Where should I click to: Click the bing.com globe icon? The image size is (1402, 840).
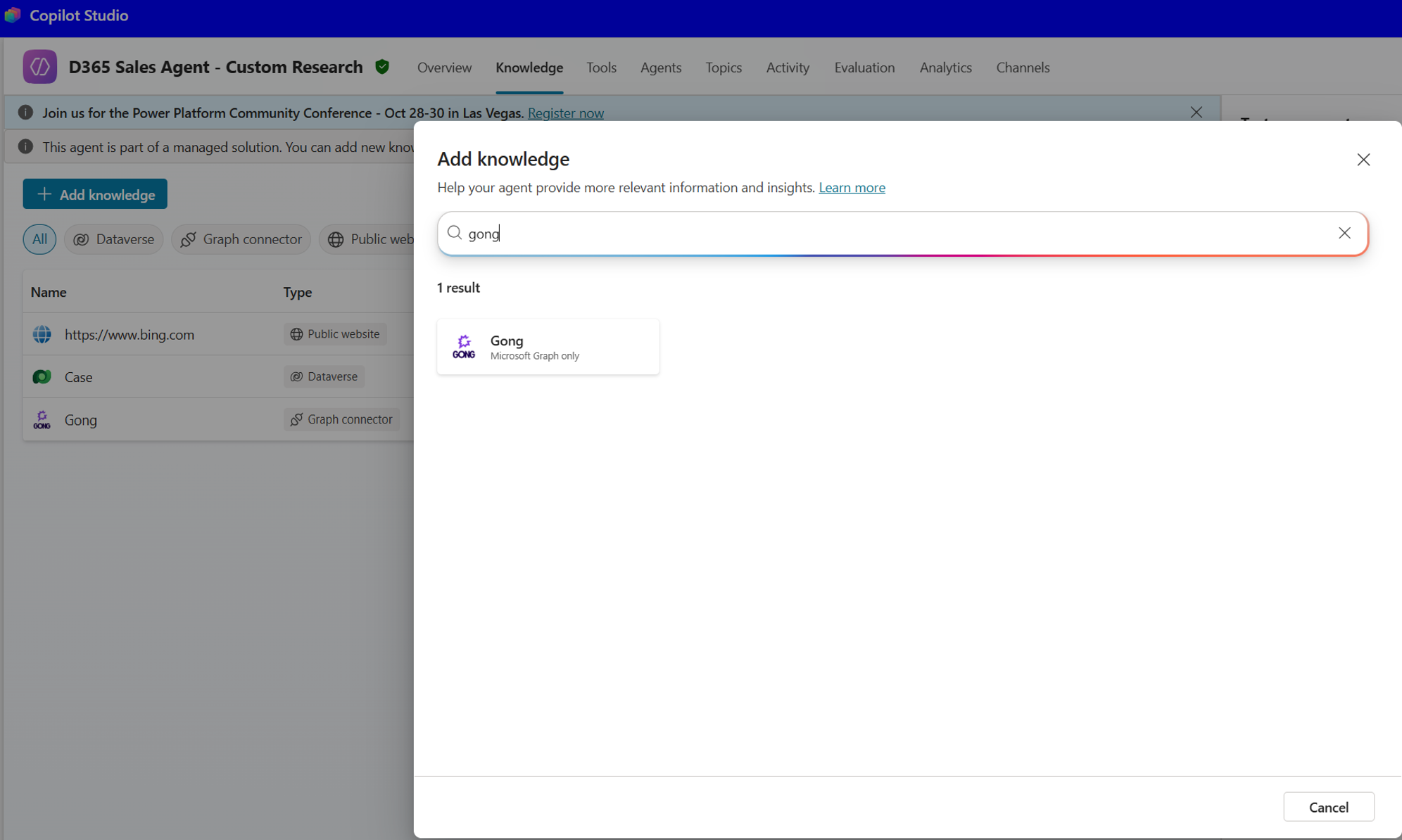tap(42, 334)
